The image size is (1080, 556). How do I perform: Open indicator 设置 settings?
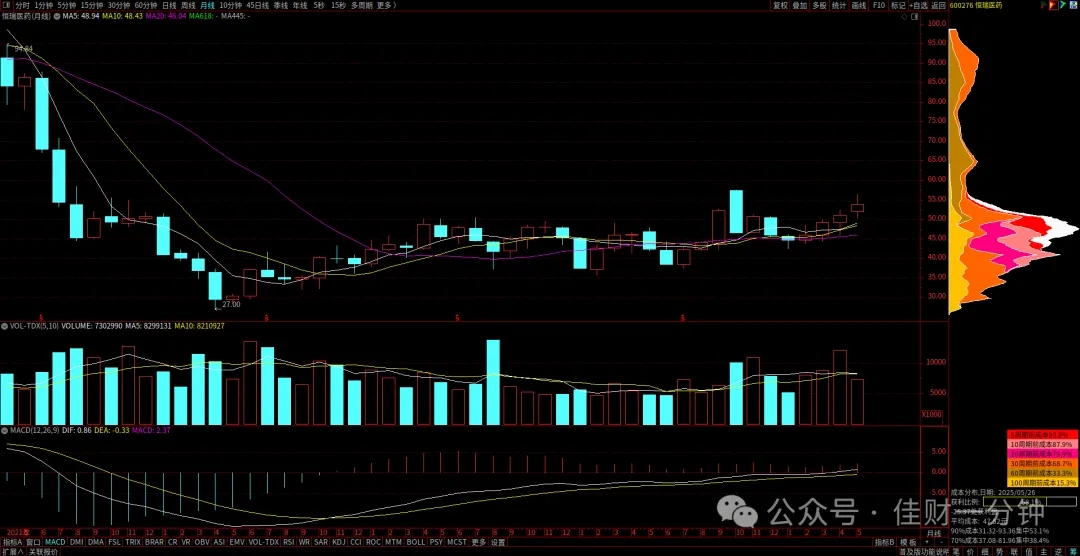pos(498,542)
